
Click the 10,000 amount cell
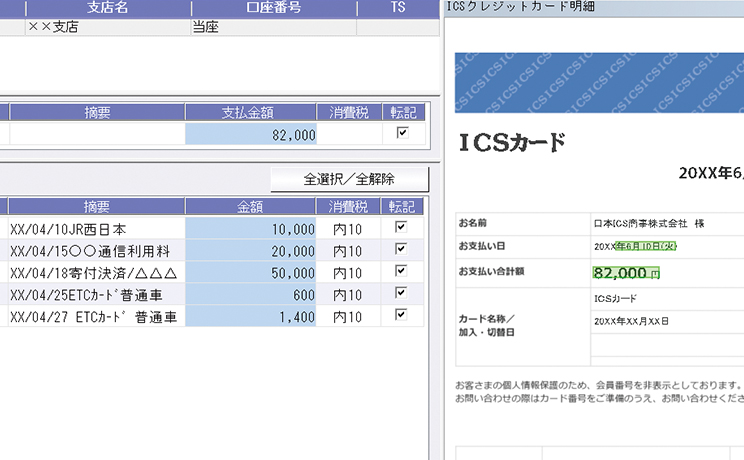(250, 228)
